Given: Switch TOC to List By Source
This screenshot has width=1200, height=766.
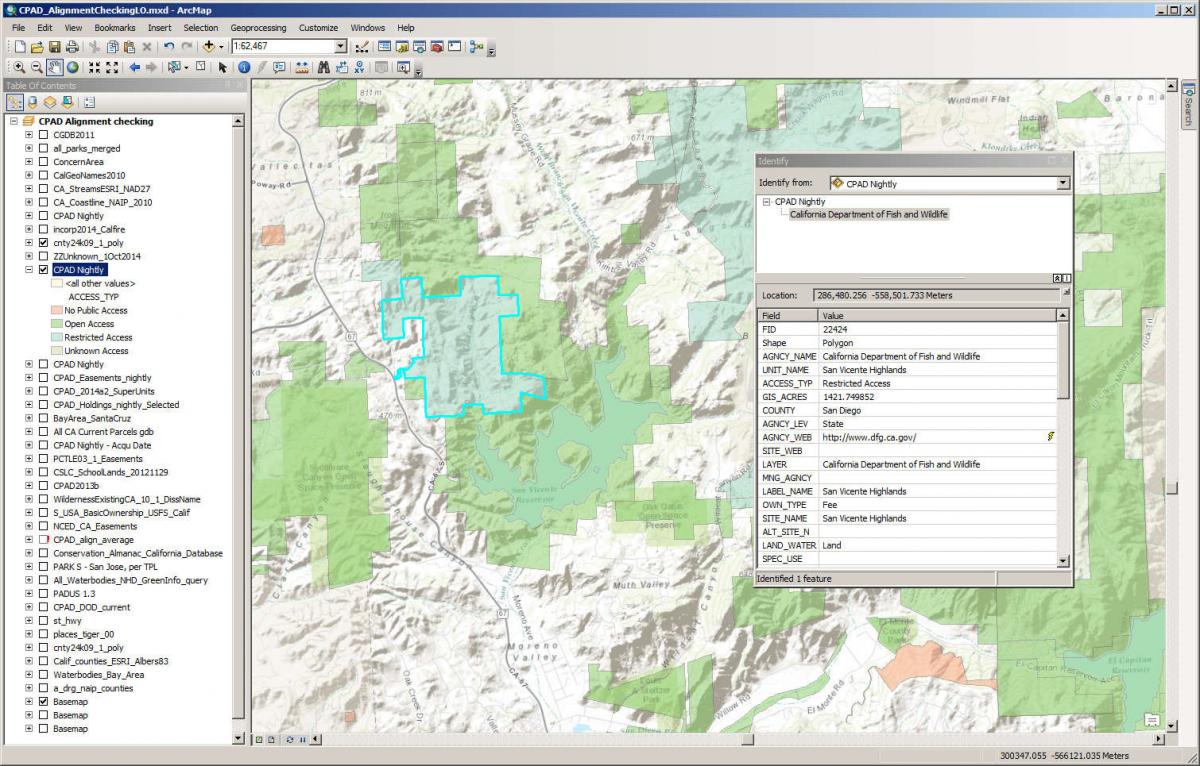Looking at the screenshot, I should pyautogui.click(x=32, y=102).
